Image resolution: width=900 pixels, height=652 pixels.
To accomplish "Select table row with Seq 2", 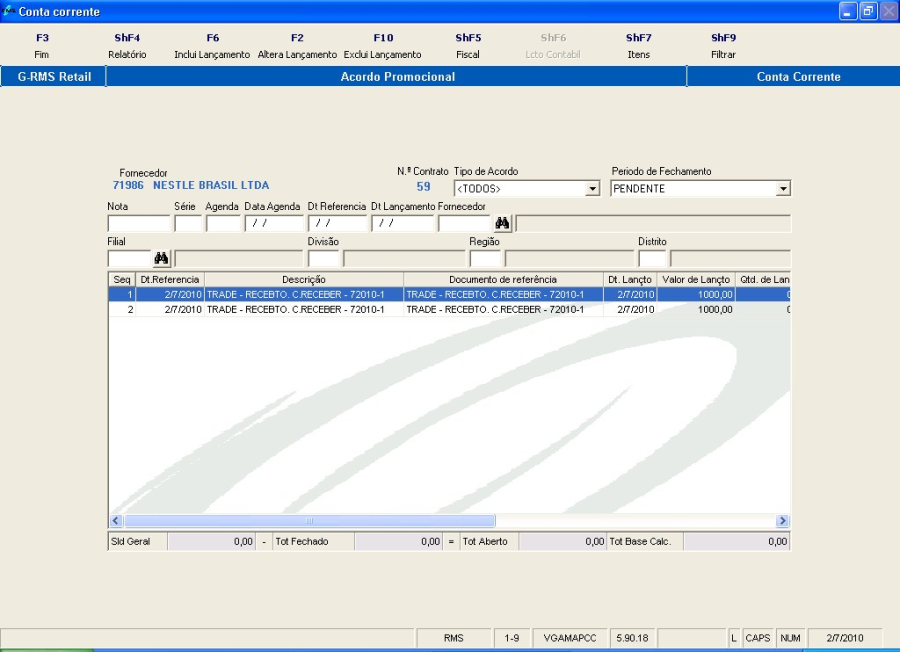I will (449, 309).
